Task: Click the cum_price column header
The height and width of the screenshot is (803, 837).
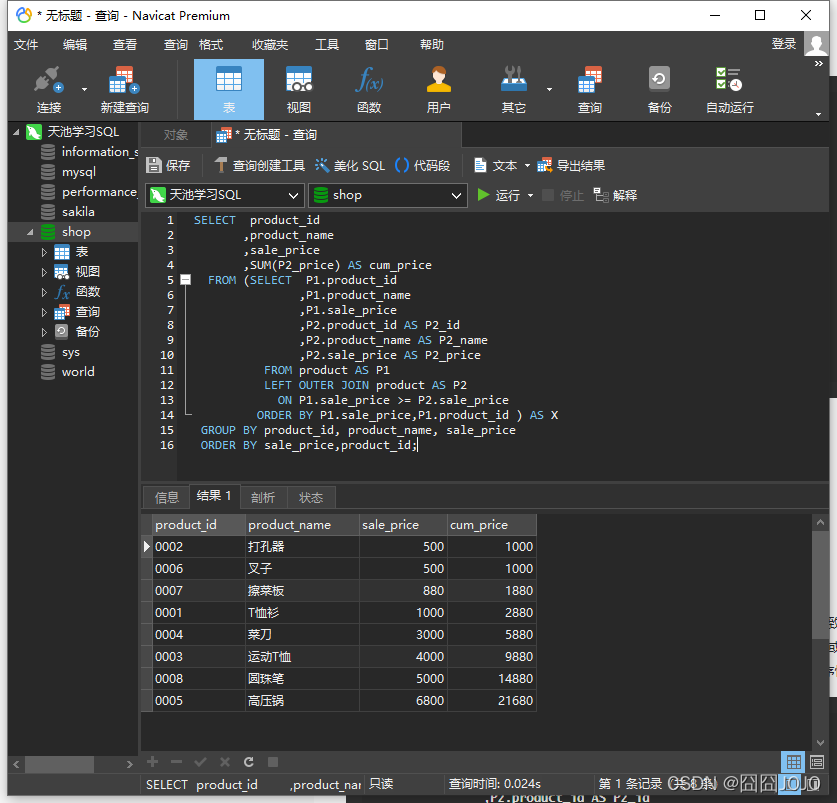Action: pos(491,525)
